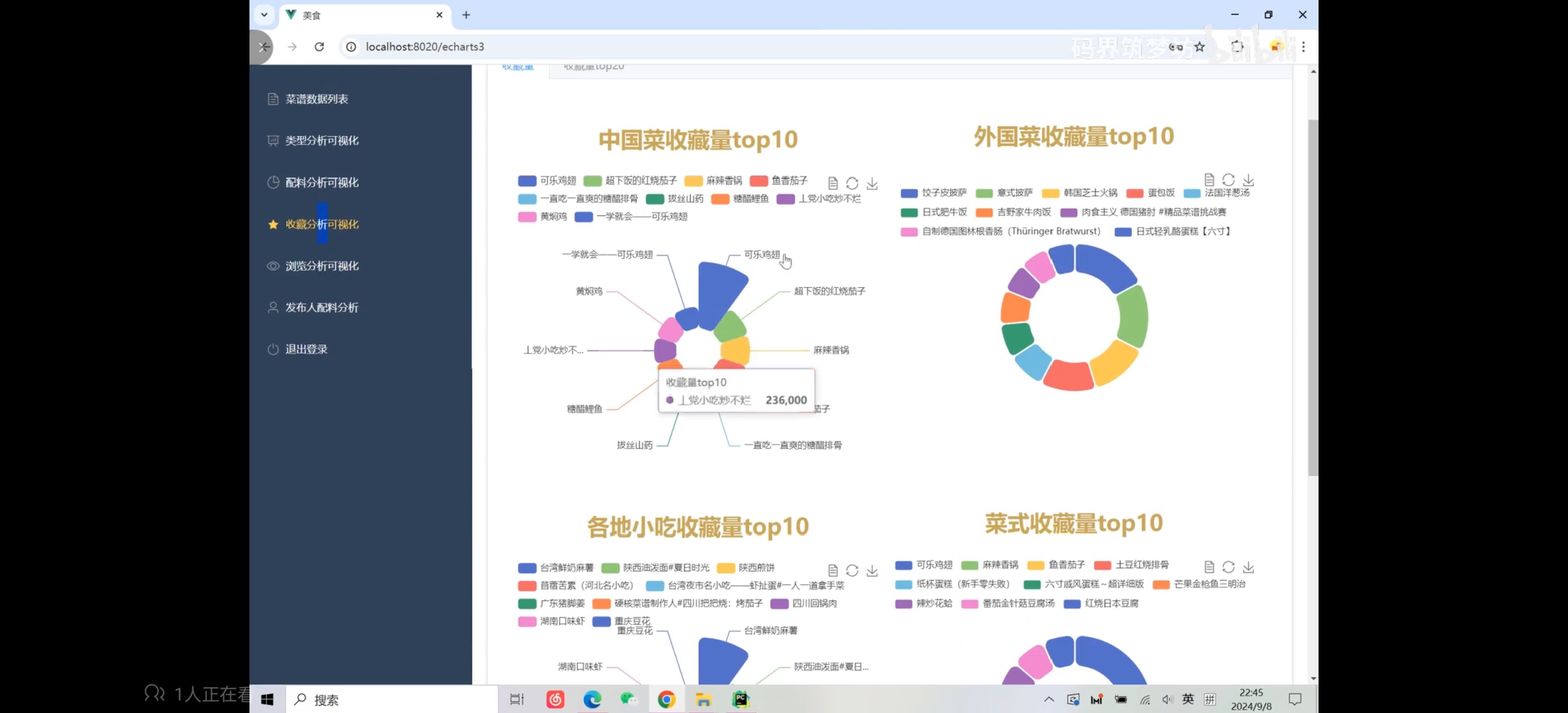Open data view for 外国菜收藏量top10 chart
Viewport: 1568px width, 713px height.
(1209, 180)
